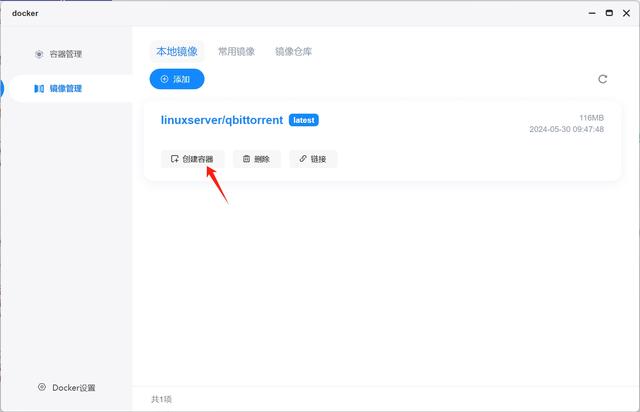
Task: Click 删除 to delete qbittorrent image
Action: tap(257, 159)
